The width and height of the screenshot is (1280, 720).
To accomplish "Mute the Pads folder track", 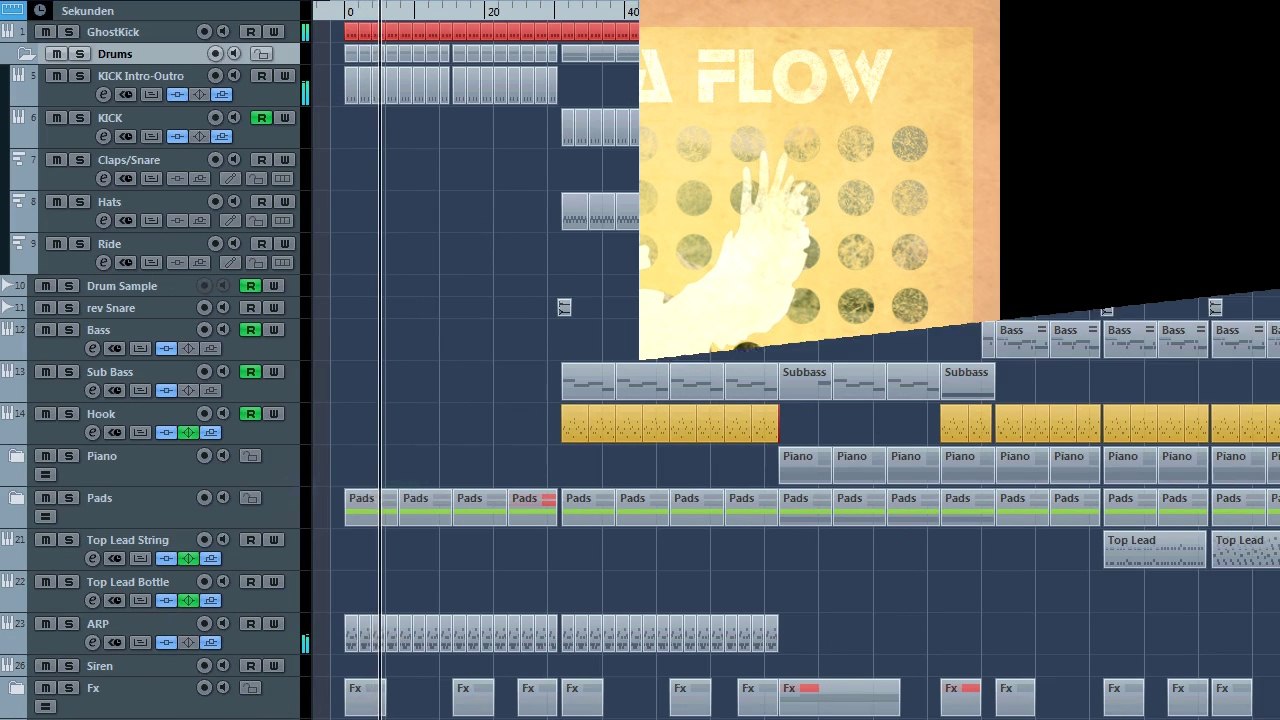I will (x=45, y=498).
